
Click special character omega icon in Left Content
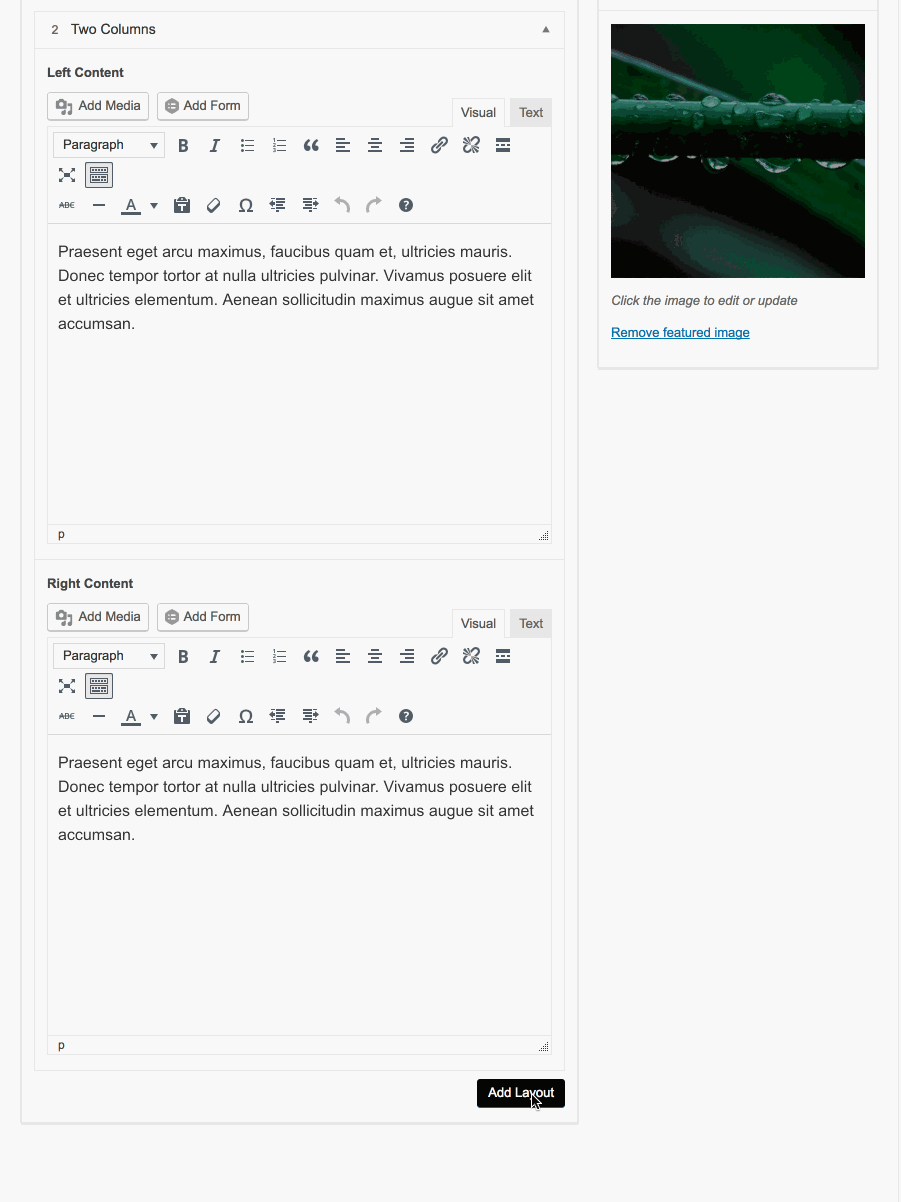tap(245, 206)
